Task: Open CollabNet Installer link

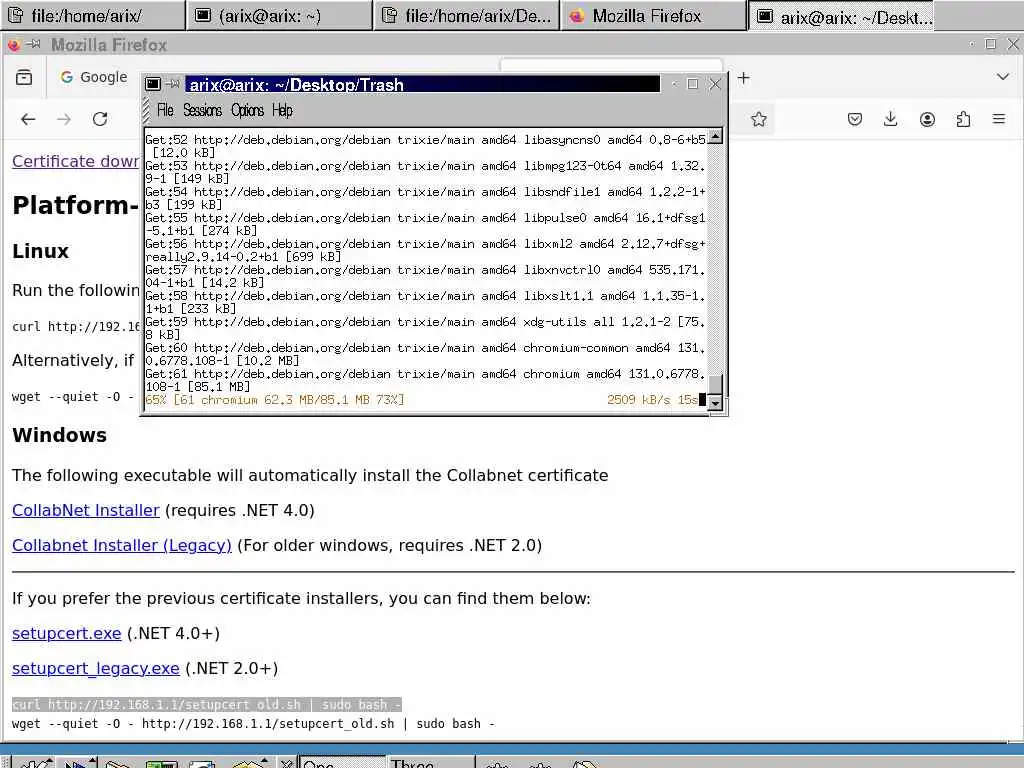Action: tap(86, 510)
